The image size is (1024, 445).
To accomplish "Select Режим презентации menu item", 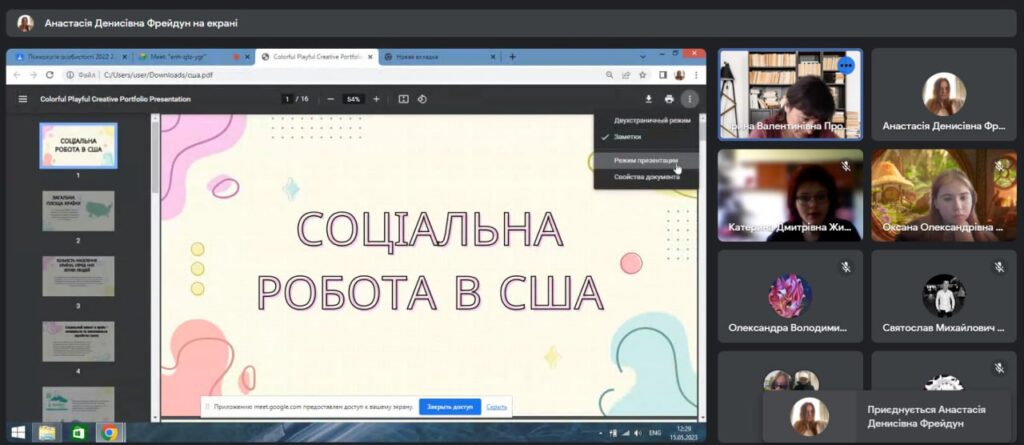I will click(646, 160).
